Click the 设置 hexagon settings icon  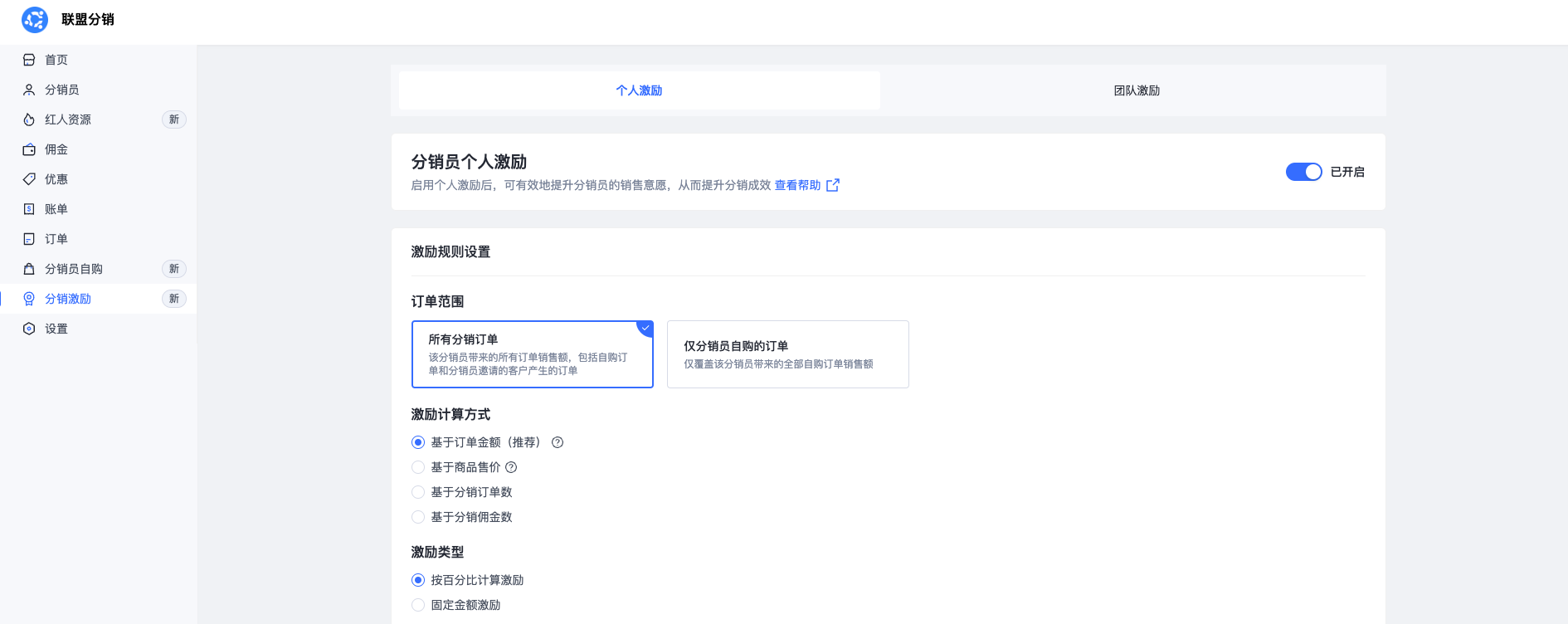click(29, 329)
